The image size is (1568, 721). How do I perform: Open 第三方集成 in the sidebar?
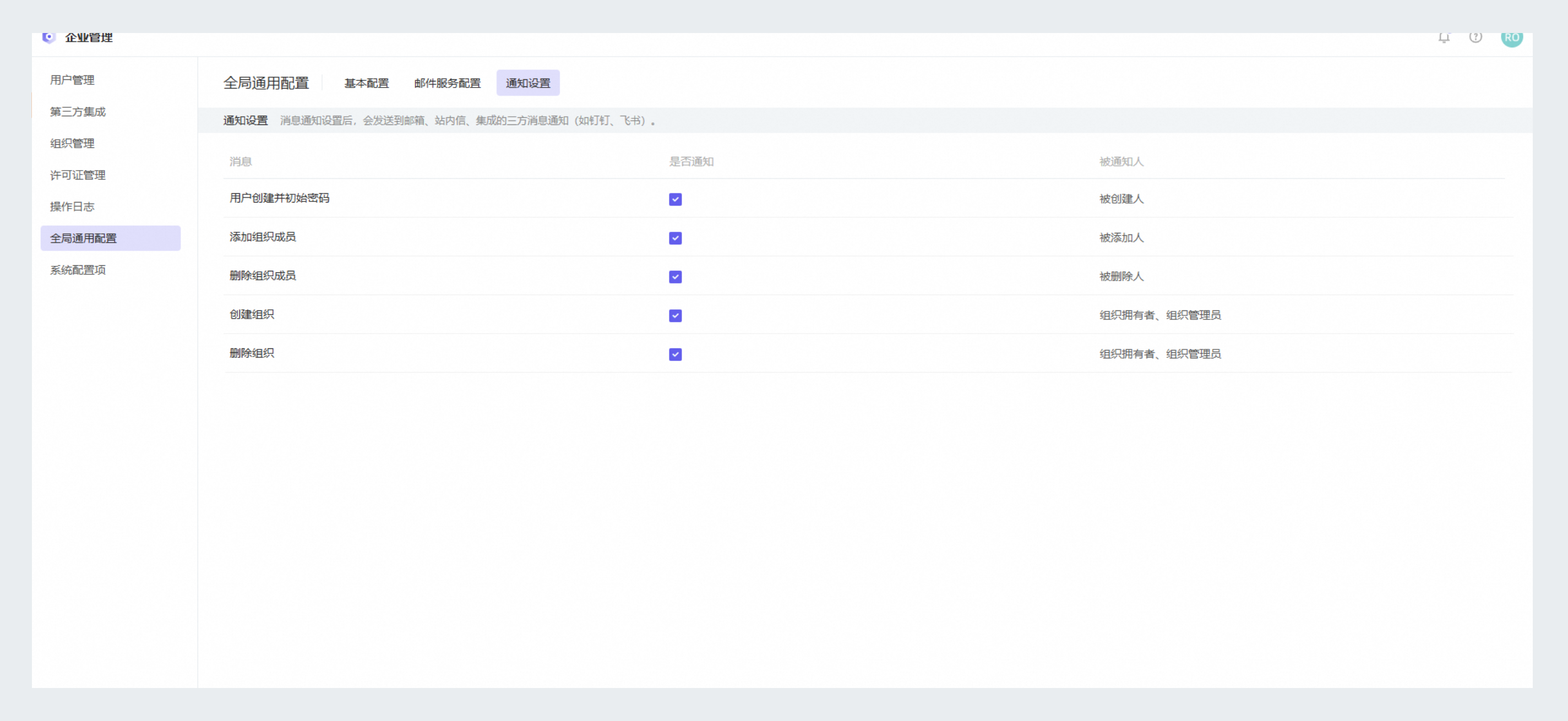(78, 112)
